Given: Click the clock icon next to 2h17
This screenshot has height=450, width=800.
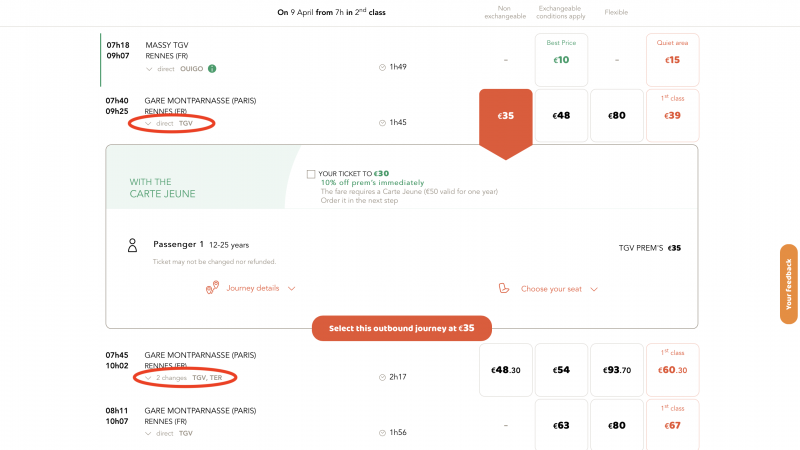Looking at the screenshot, I should click(x=382, y=378).
